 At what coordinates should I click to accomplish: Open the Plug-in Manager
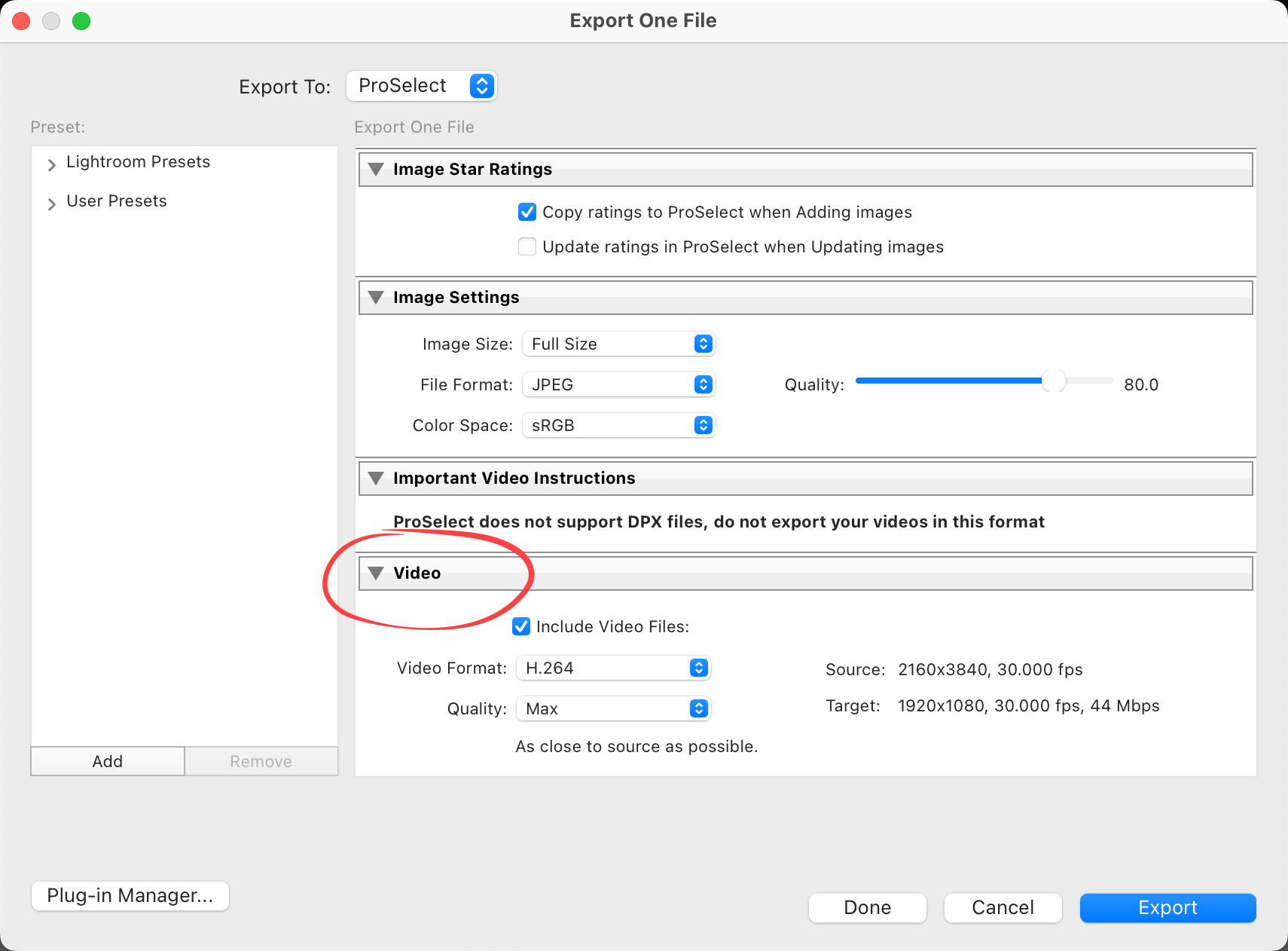tap(130, 896)
